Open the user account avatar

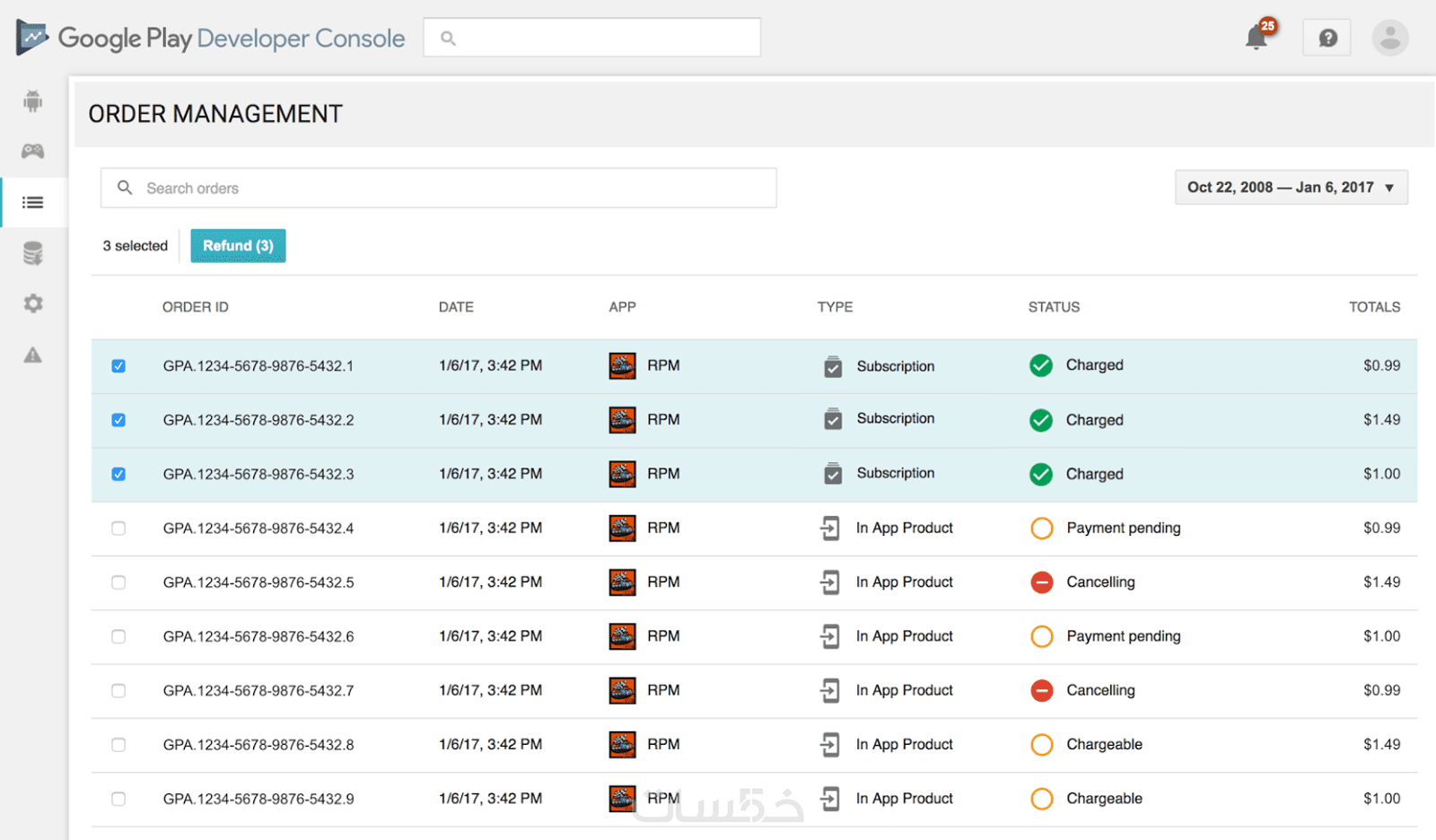1390,38
